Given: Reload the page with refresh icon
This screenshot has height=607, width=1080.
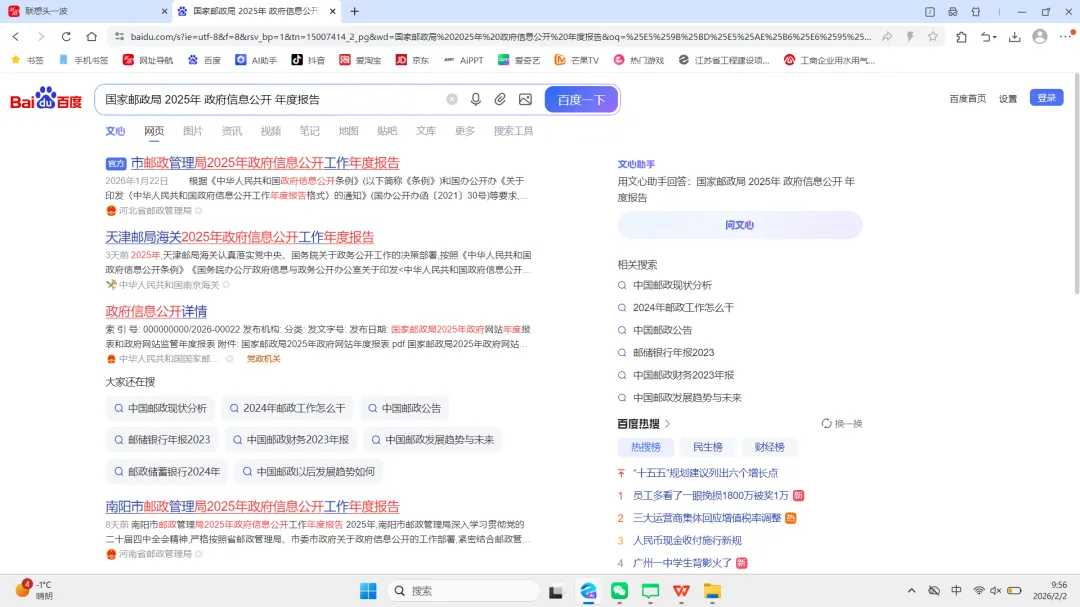Looking at the screenshot, I should [x=66, y=37].
